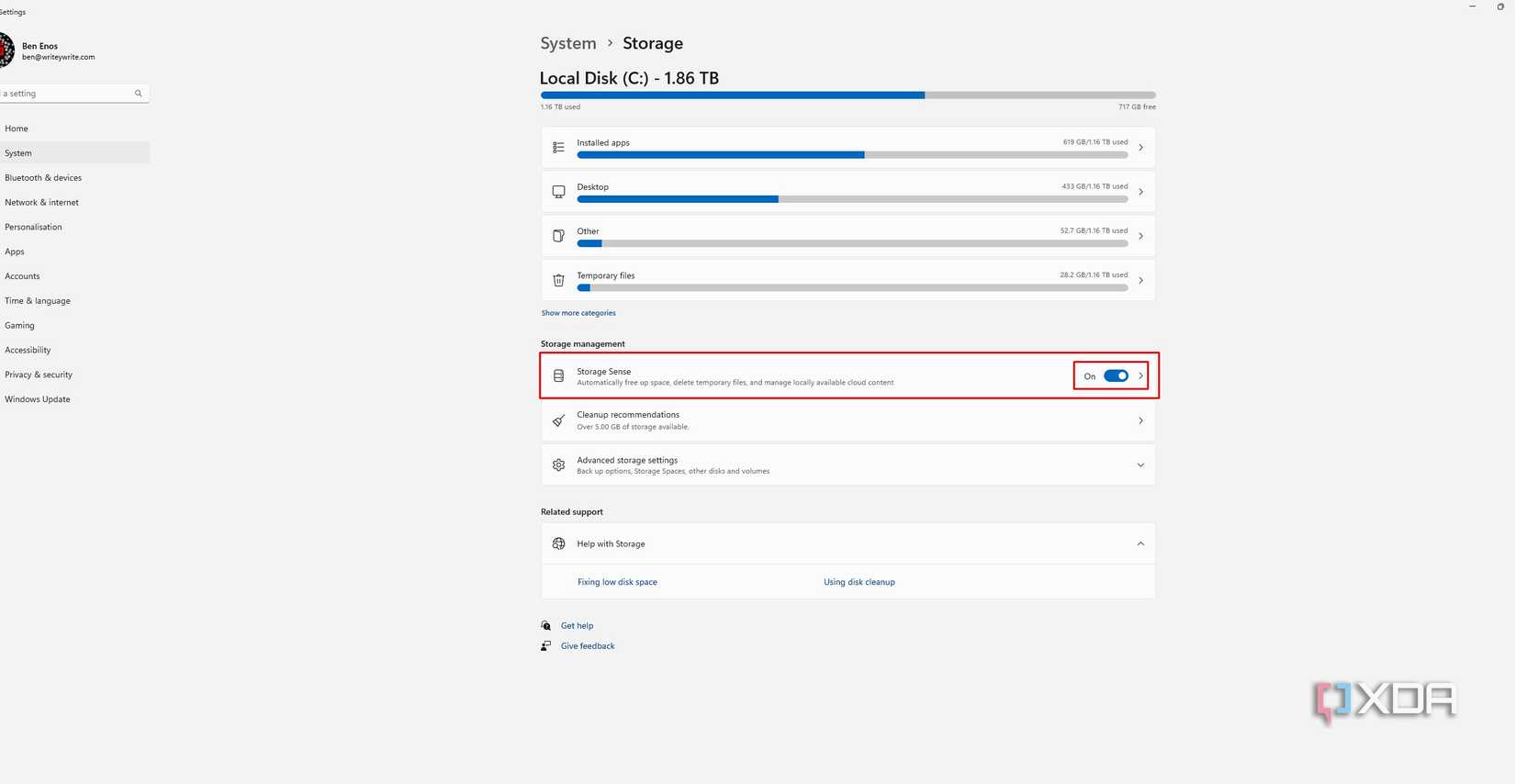
Task: Click the Find a setting search box
Action: click(x=73, y=93)
